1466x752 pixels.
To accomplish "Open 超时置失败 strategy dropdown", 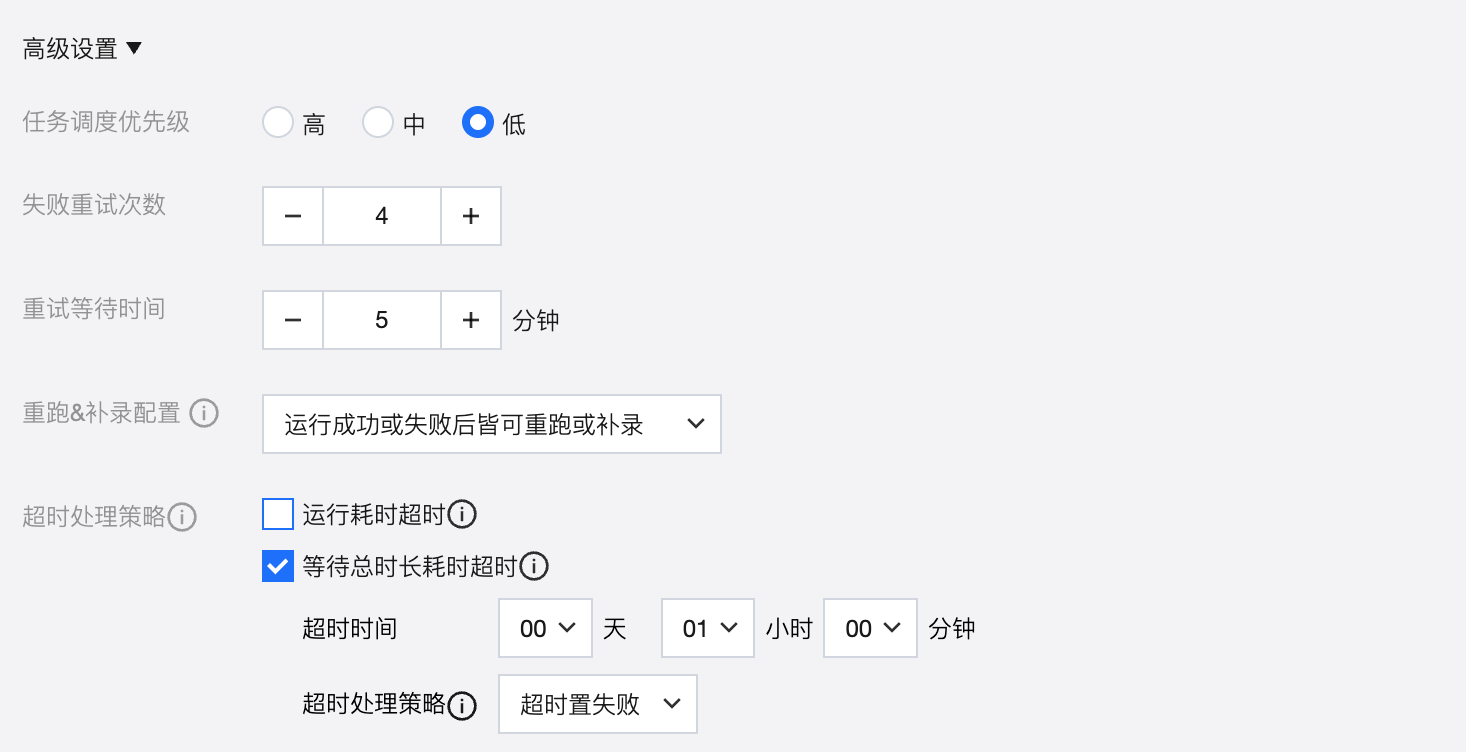I will coord(597,705).
